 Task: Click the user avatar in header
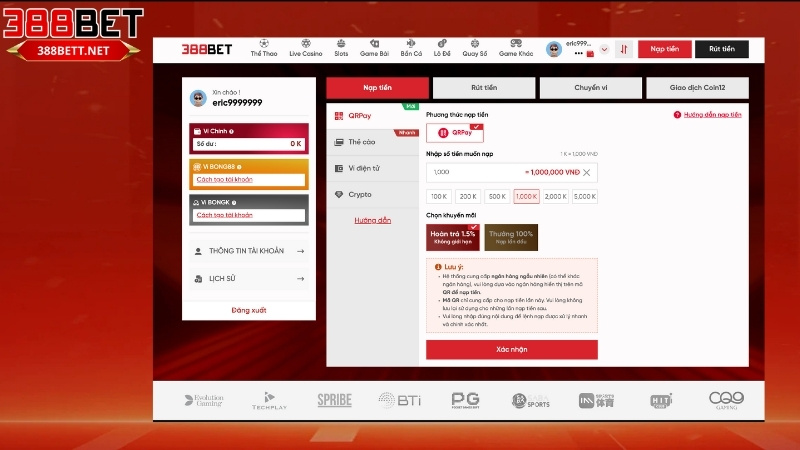tap(554, 49)
